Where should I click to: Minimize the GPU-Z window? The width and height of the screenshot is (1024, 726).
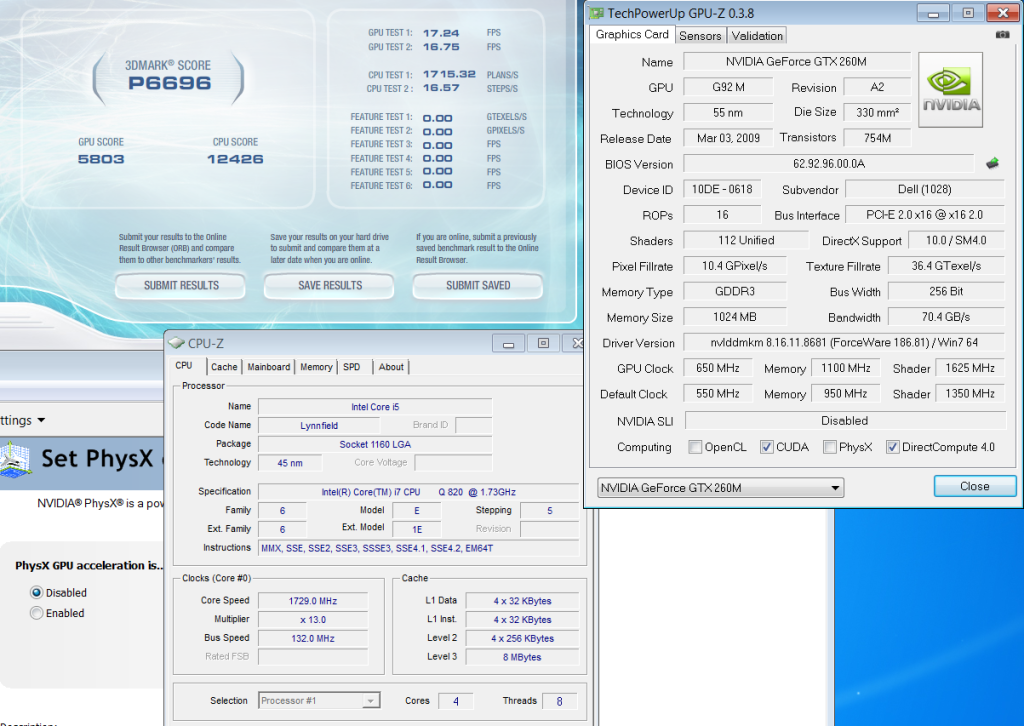pyautogui.click(x=933, y=13)
